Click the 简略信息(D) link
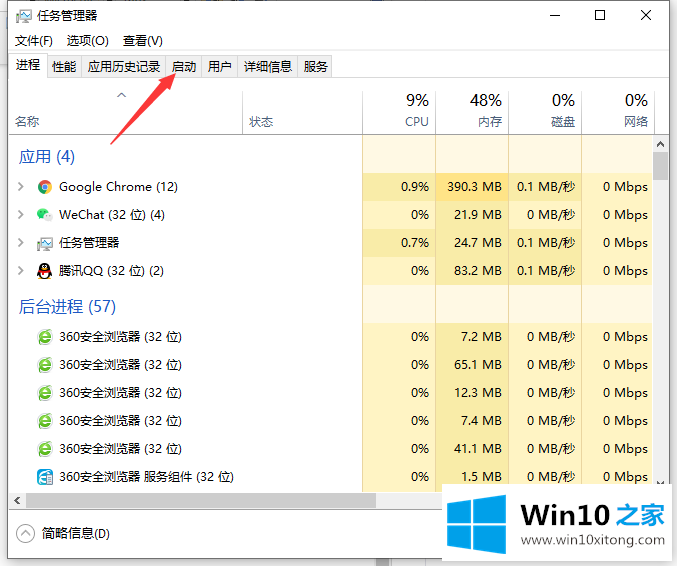 pyautogui.click(x=76, y=534)
